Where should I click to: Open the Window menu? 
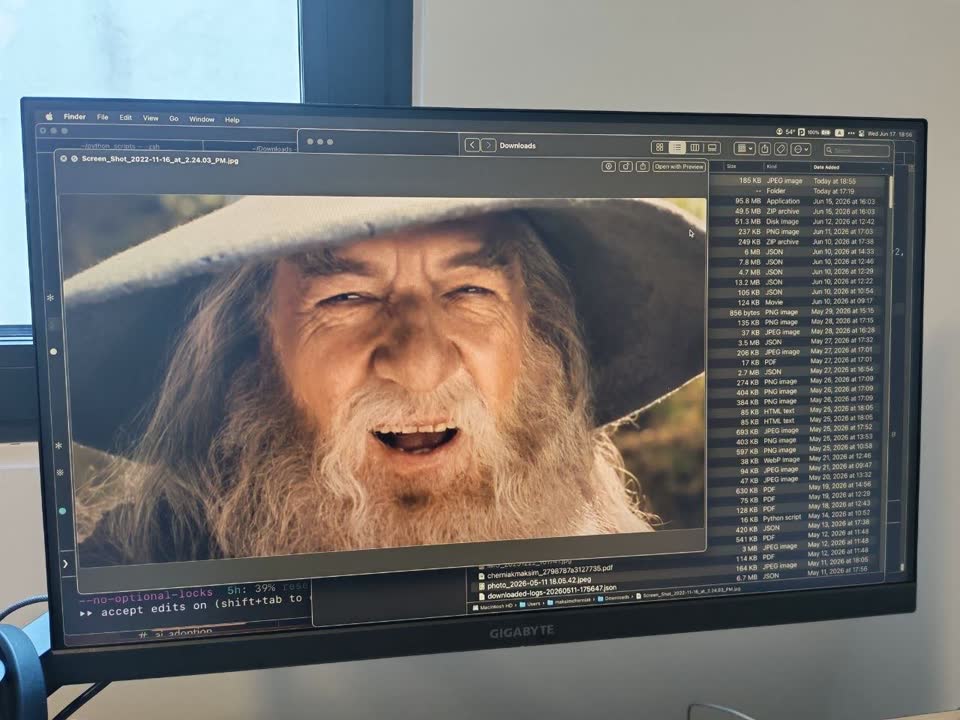click(201, 119)
